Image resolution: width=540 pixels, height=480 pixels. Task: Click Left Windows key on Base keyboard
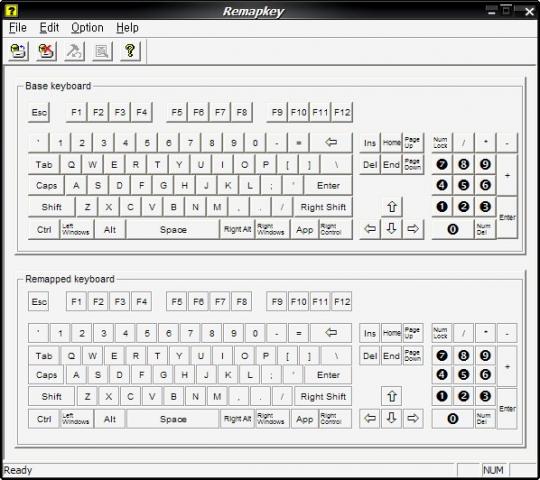[76, 229]
